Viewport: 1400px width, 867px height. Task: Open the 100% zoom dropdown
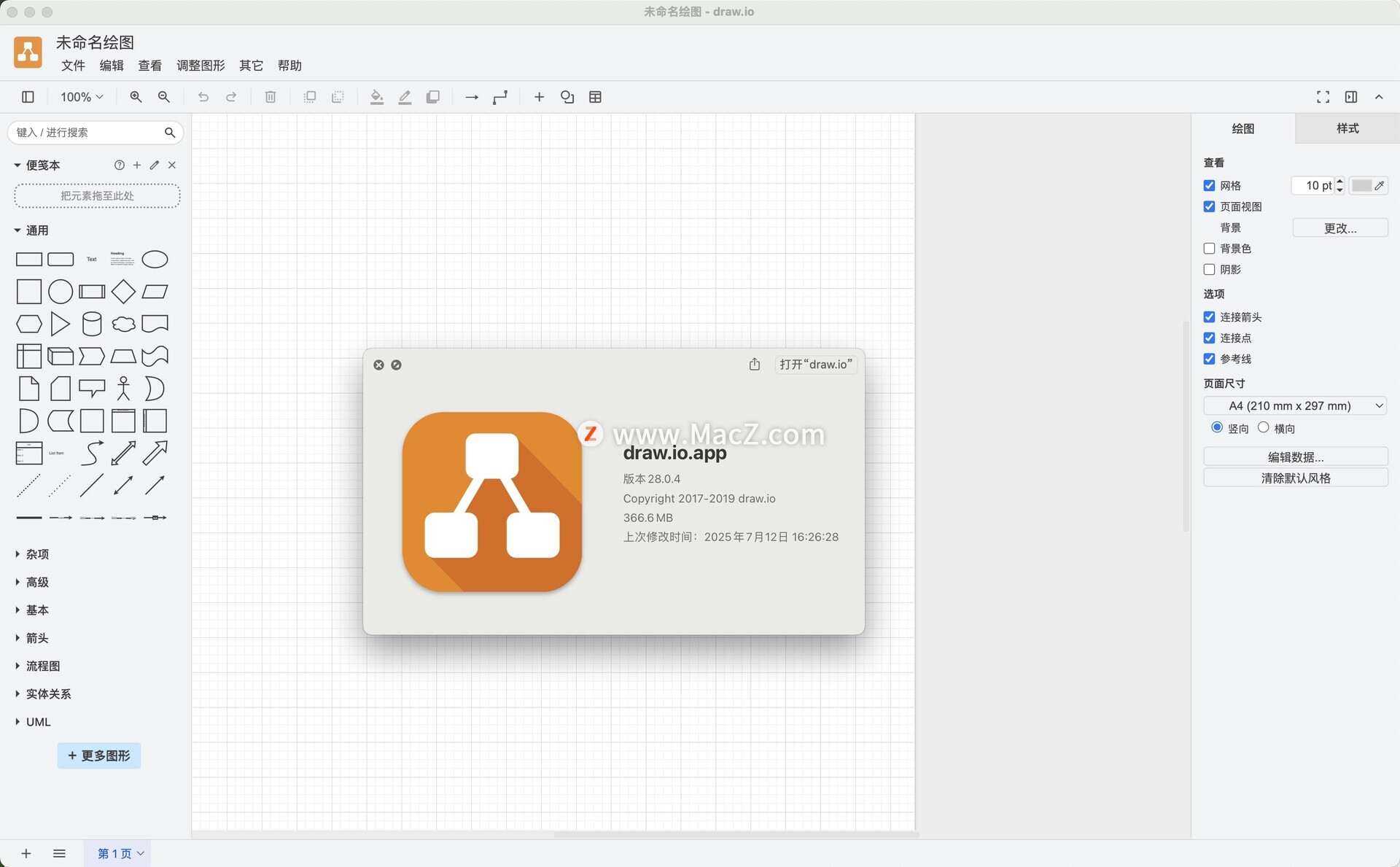tap(82, 97)
